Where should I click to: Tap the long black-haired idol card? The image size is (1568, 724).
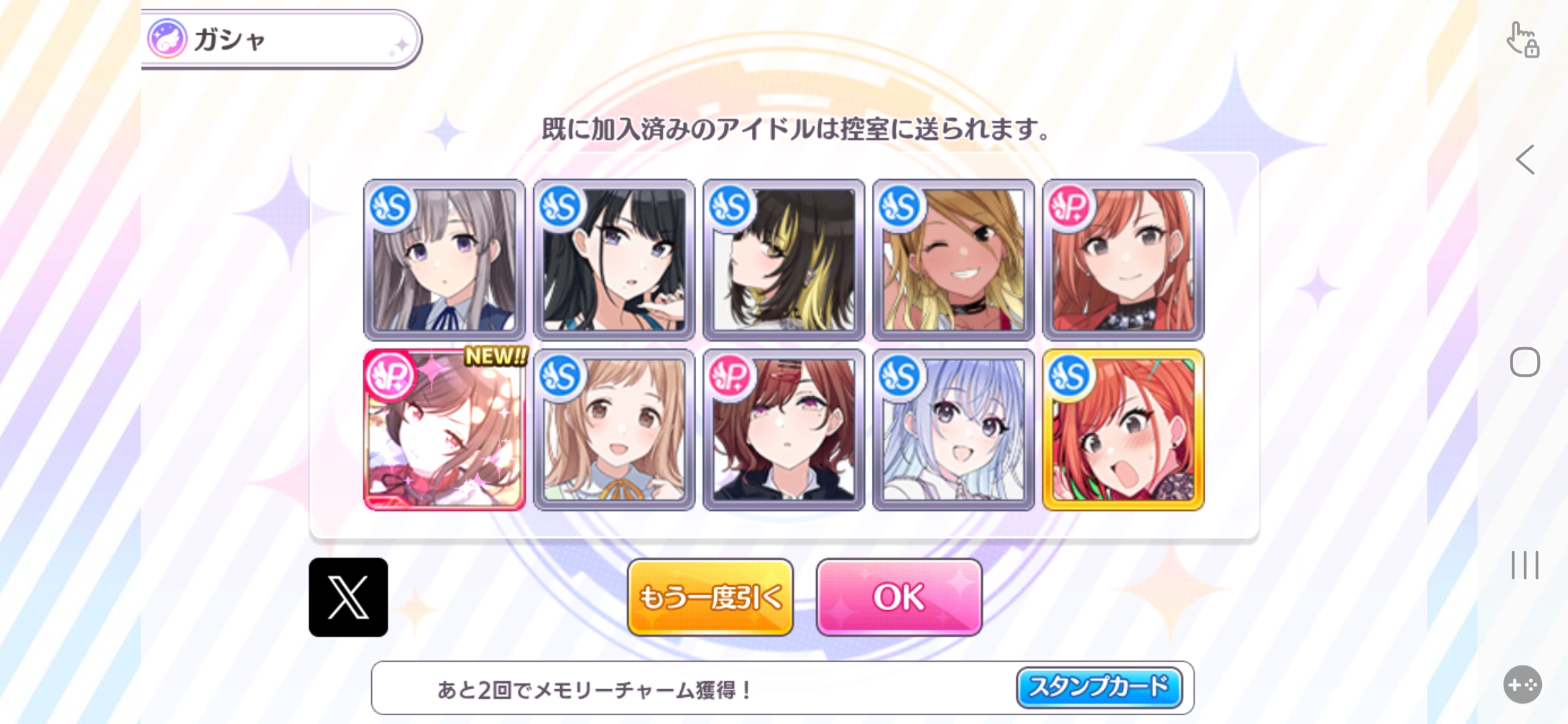pyautogui.click(x=614, y=259)
